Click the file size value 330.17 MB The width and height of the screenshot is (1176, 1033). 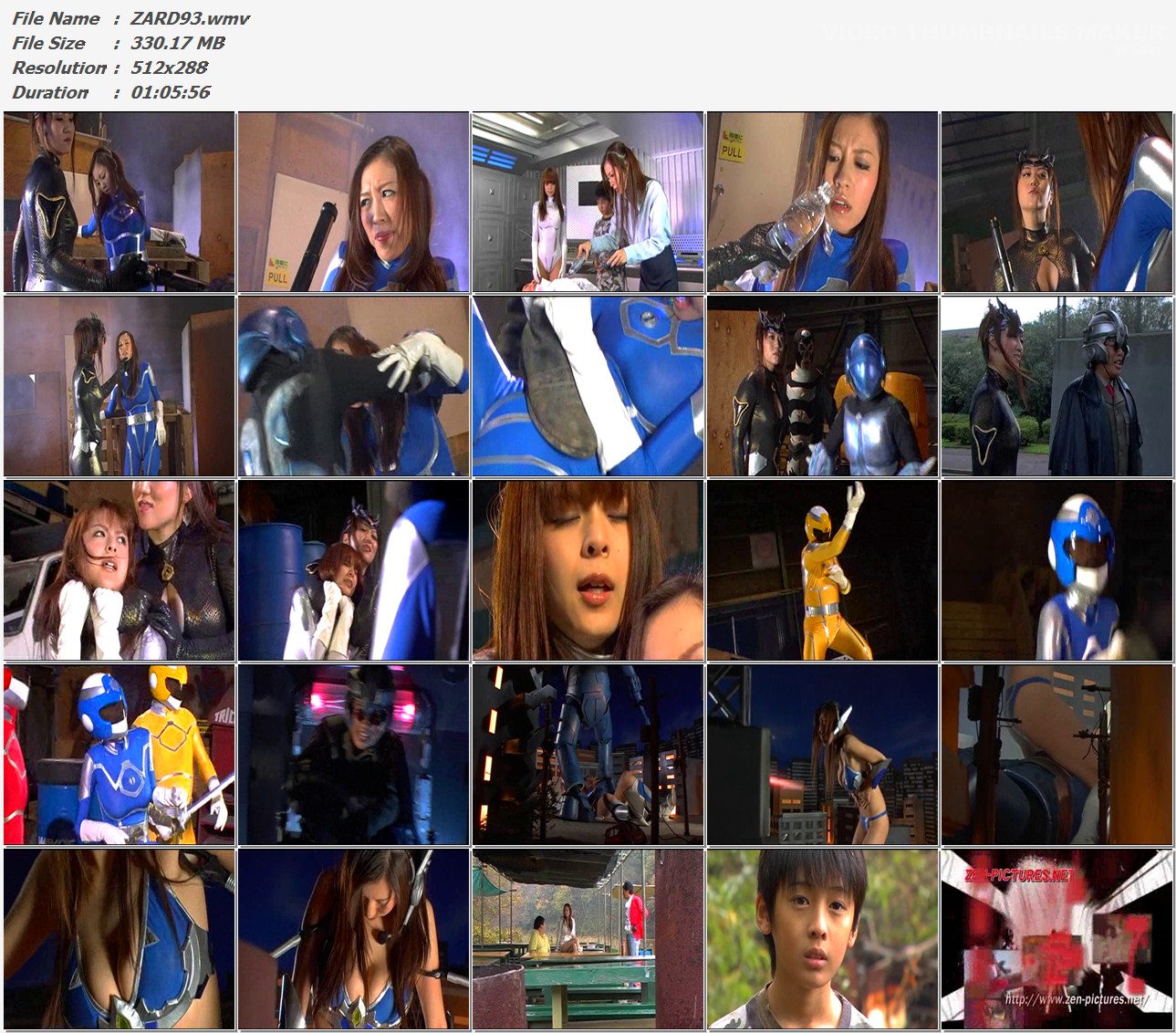[178, 43]
